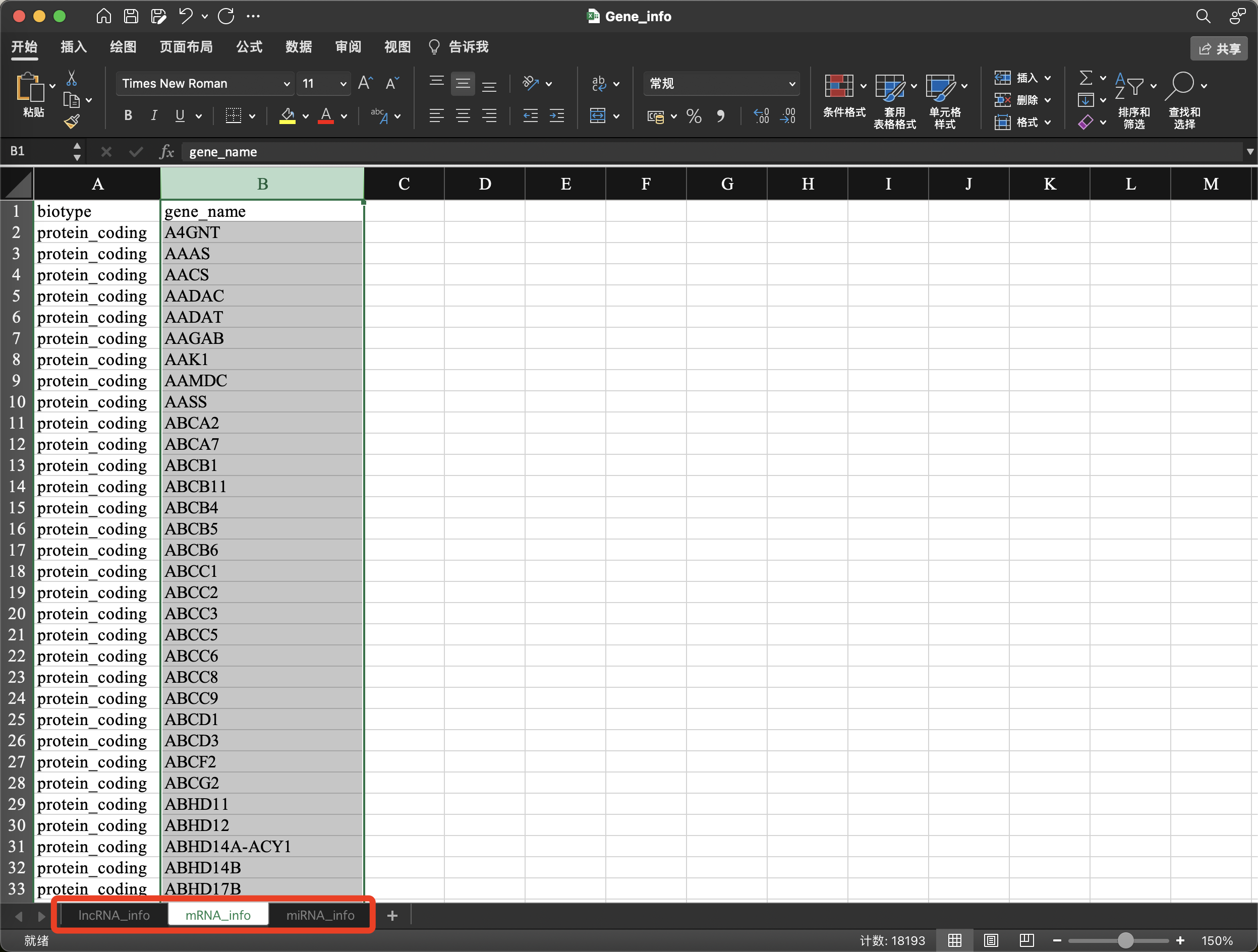Click zoom out minus button
This screenshot has height=952, width=1258.
(x=1057, y=940)
